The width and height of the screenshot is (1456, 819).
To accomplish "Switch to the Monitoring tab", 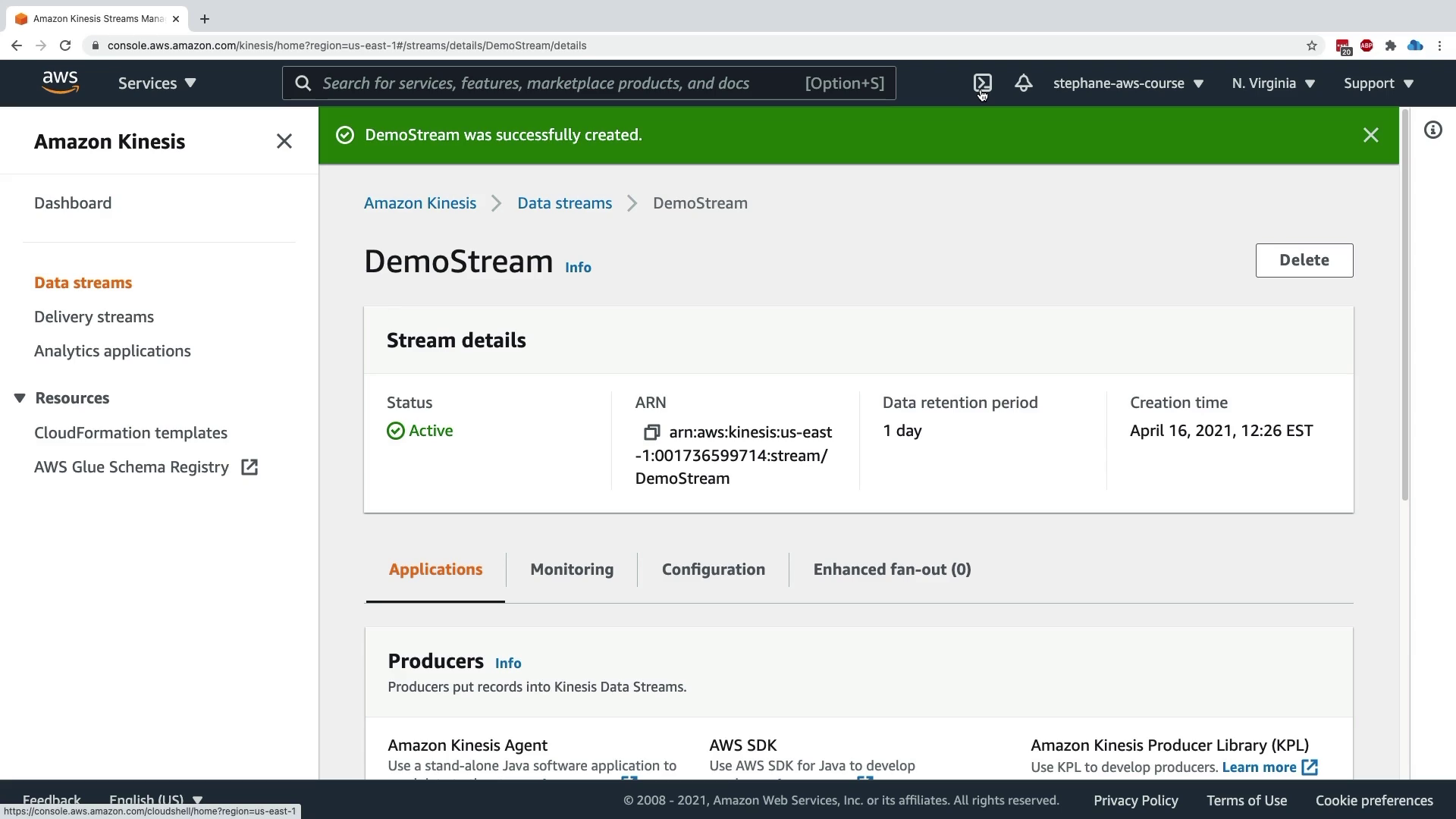I will point(572,570).
